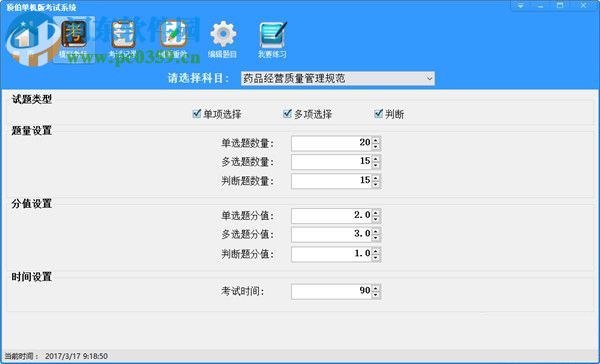This screenshot has height=364, width=600.
Task: Click the 单选题分值 input field
Action: (331, 216)
